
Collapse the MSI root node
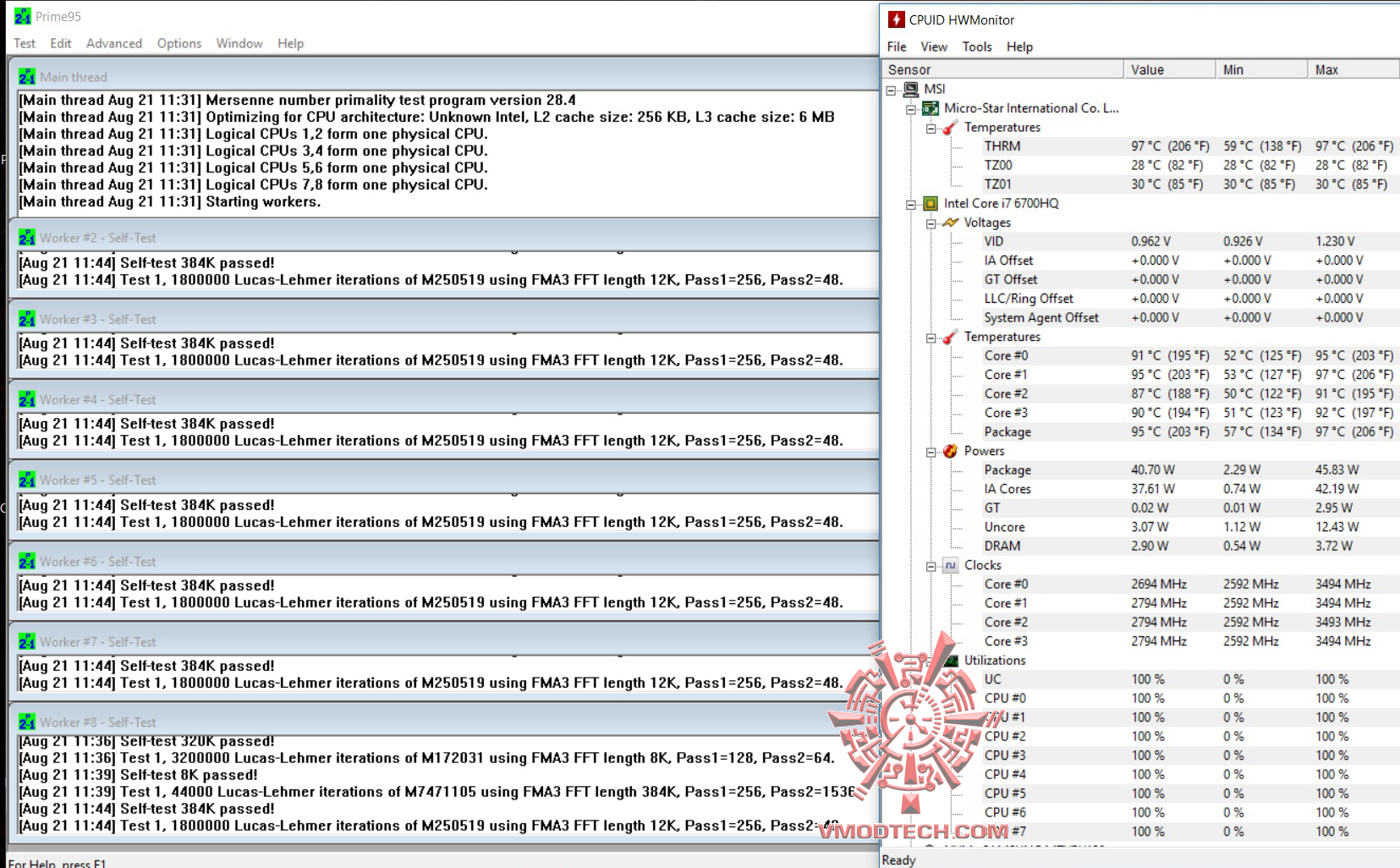coord(892,90)
